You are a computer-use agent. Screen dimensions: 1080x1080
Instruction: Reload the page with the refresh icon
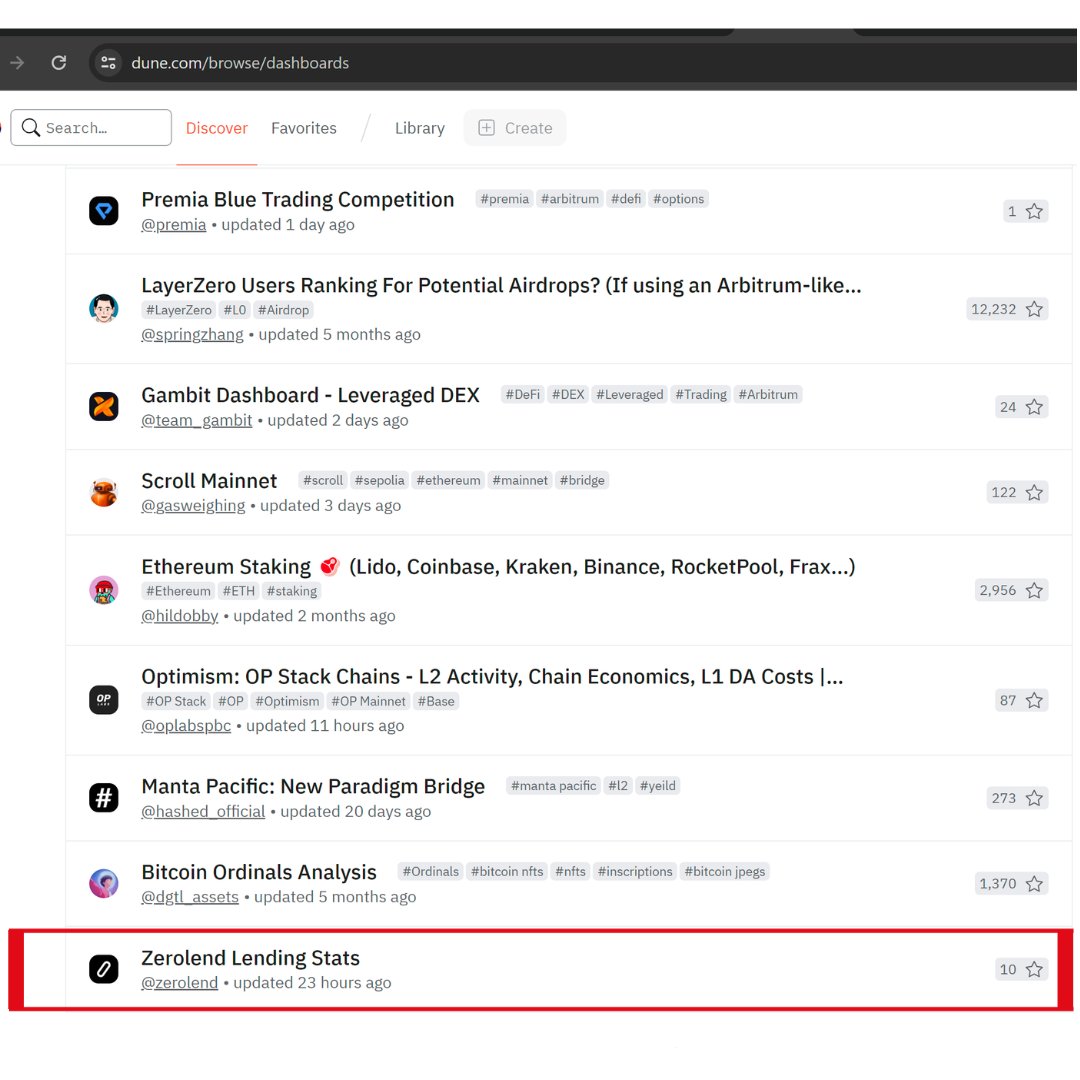coord(59,63)
